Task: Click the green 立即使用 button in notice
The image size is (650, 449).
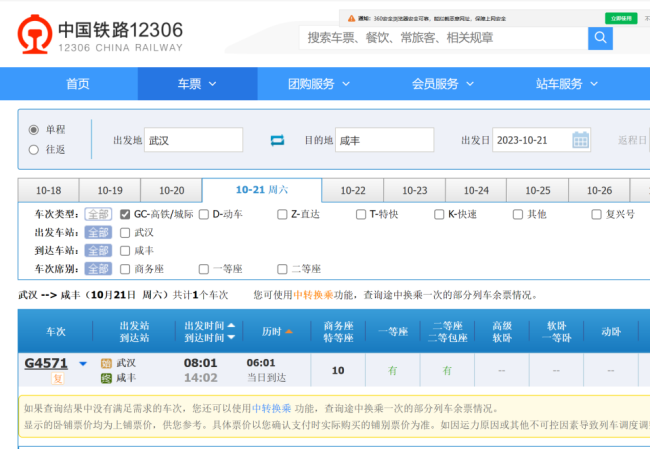Action: coord(621,18)
